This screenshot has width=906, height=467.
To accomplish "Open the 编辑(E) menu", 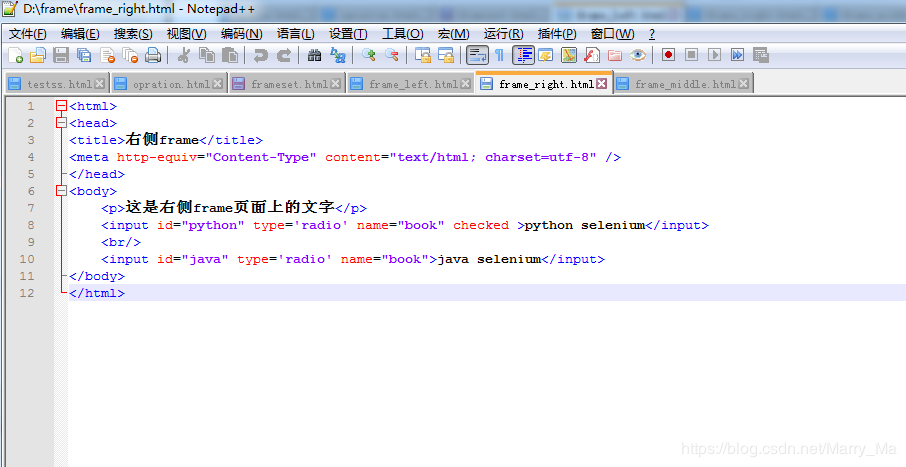I will click(x=80, y=34).
